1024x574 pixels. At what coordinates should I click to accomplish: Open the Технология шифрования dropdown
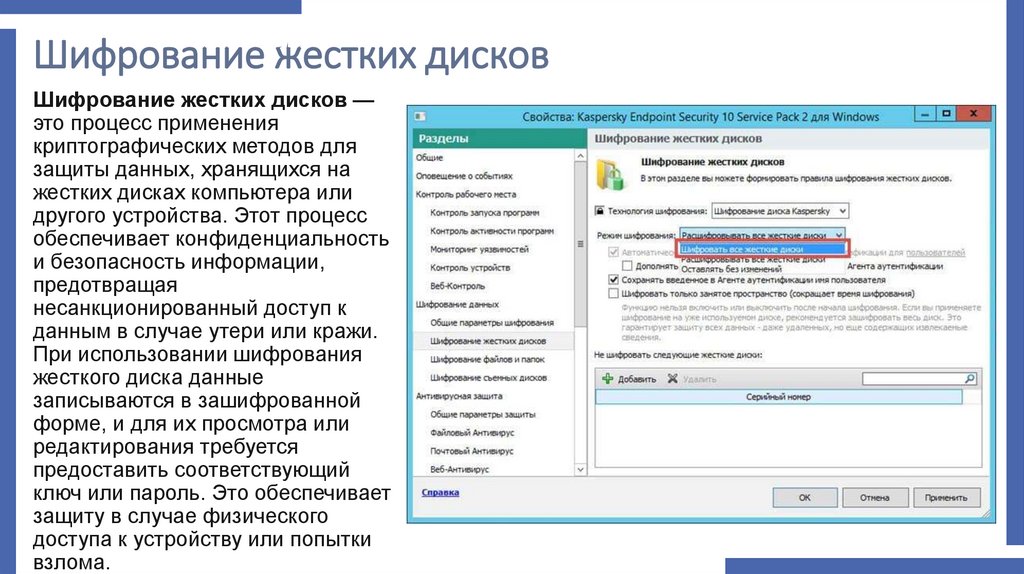[780, 211]
